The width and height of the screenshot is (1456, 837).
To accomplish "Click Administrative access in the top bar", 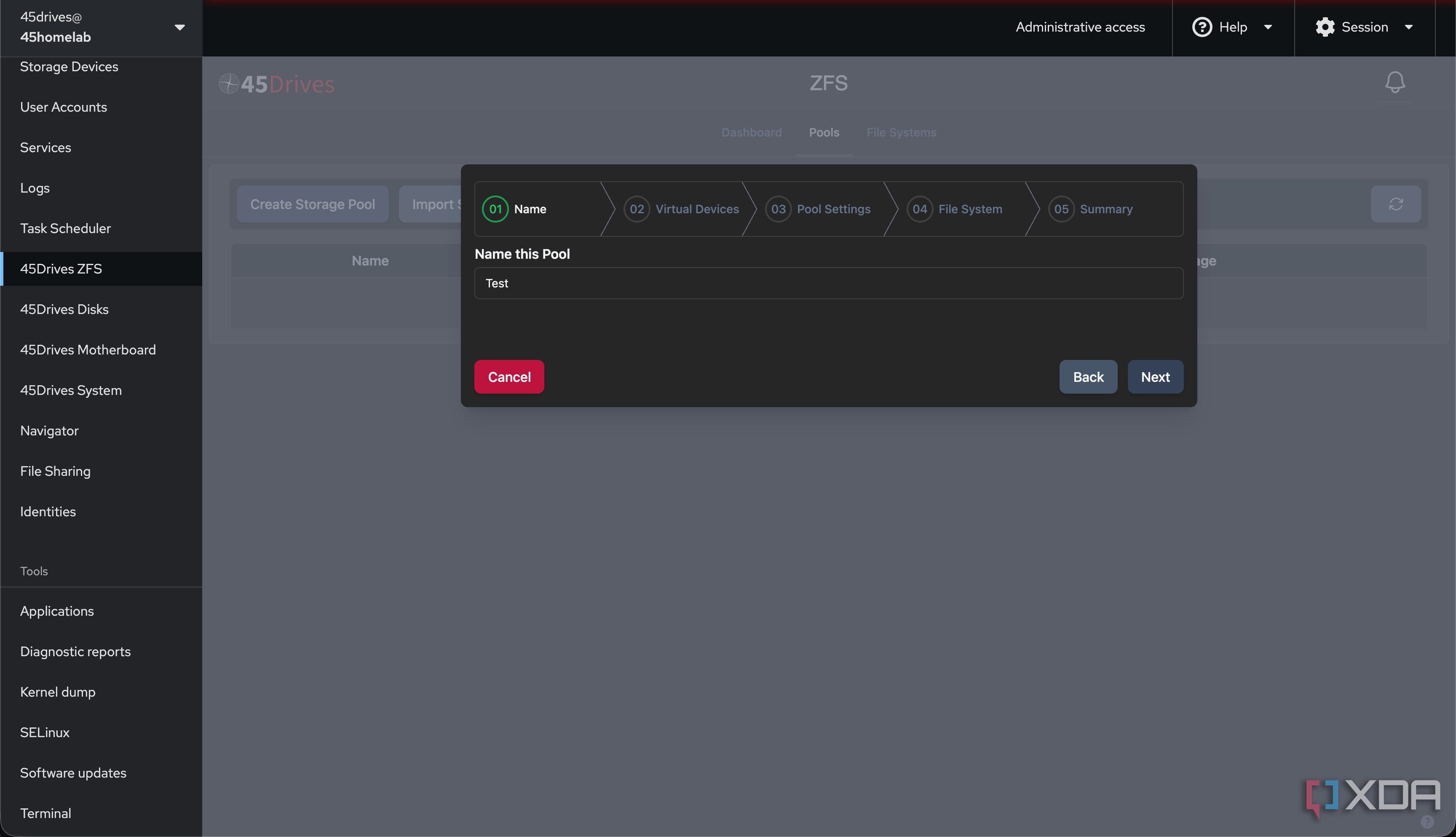I will pyautogui.click(x=1080, y=27).
